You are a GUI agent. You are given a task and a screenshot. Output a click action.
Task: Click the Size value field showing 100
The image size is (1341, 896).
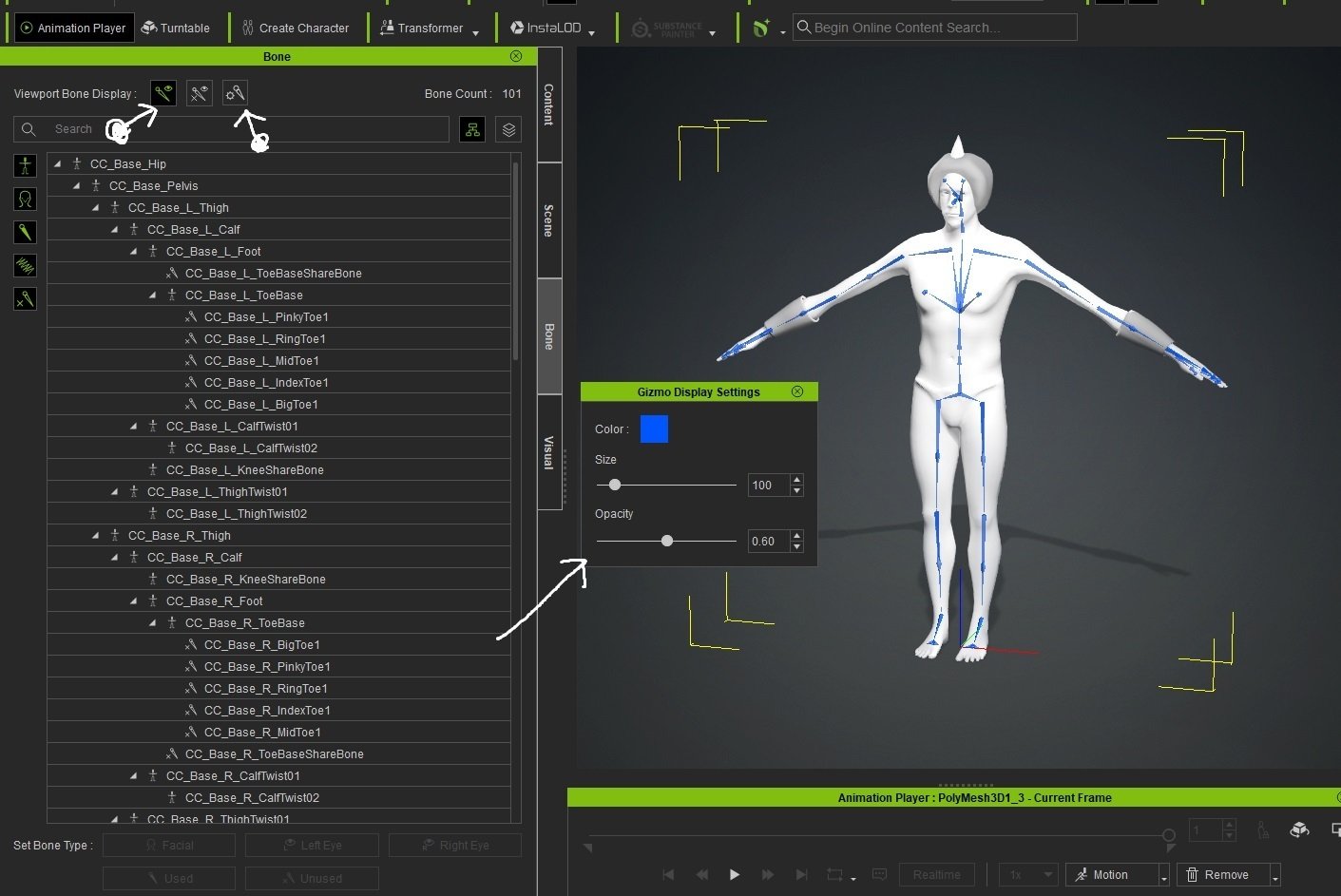(x=769, y=485)
